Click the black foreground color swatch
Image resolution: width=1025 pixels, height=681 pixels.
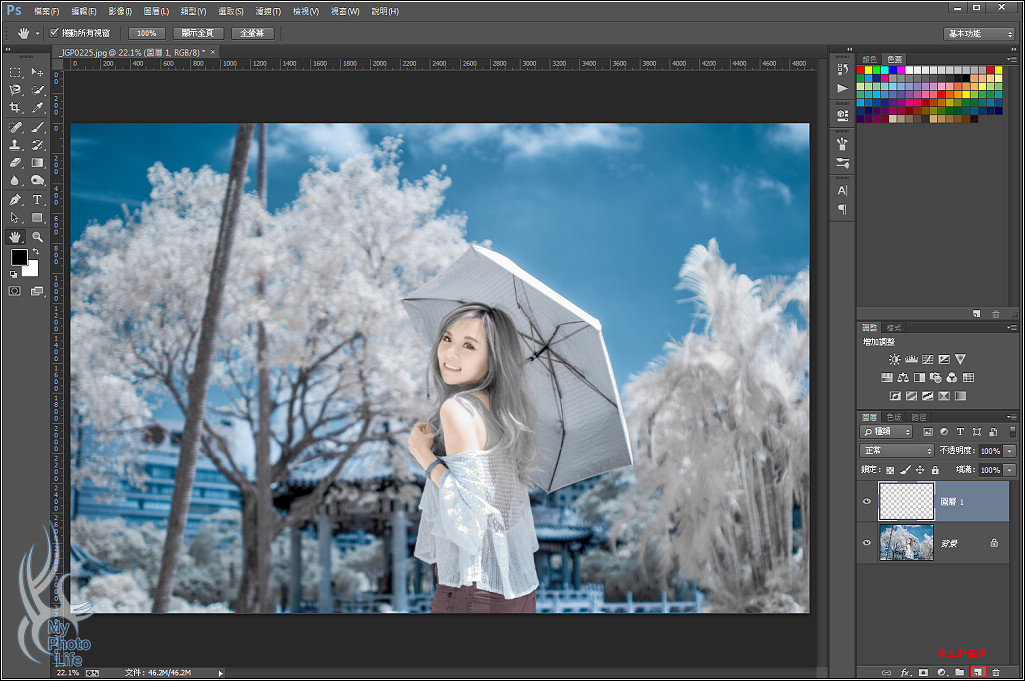coord(19,258)
